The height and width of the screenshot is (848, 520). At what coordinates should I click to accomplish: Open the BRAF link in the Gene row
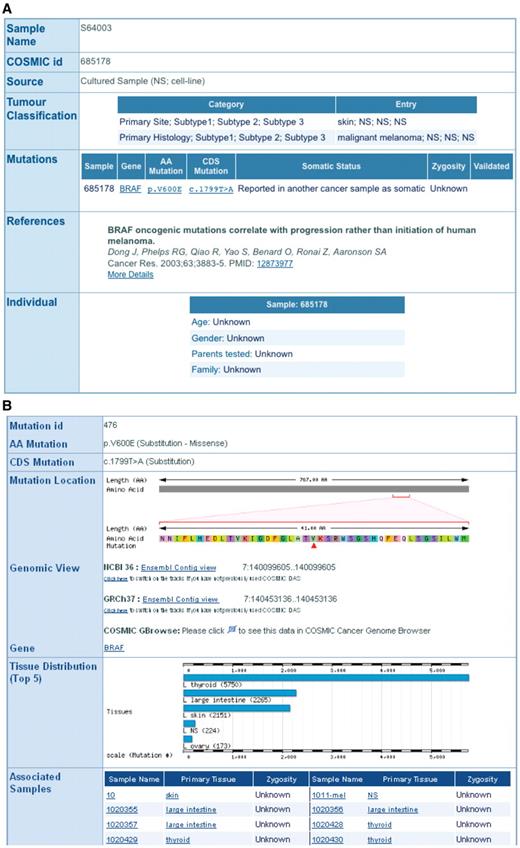114,647
